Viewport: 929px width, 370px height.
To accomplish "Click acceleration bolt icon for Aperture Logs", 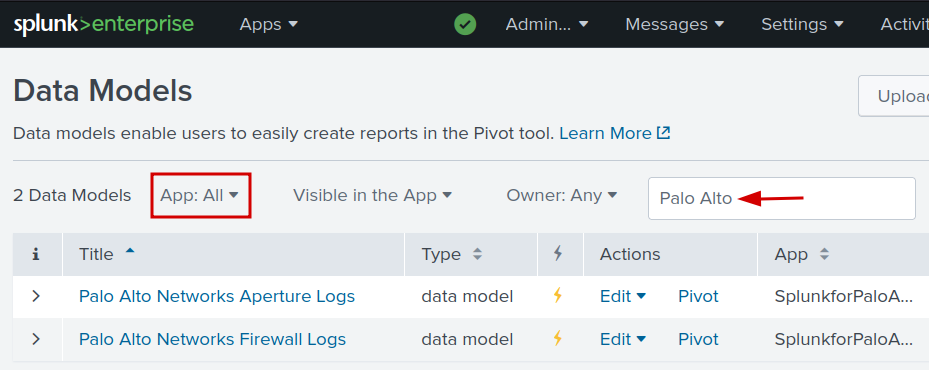I will (558, 295).
